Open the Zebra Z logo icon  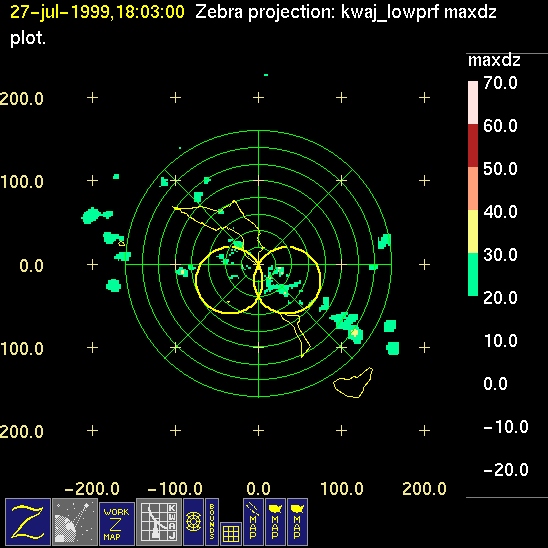(28, 522)
